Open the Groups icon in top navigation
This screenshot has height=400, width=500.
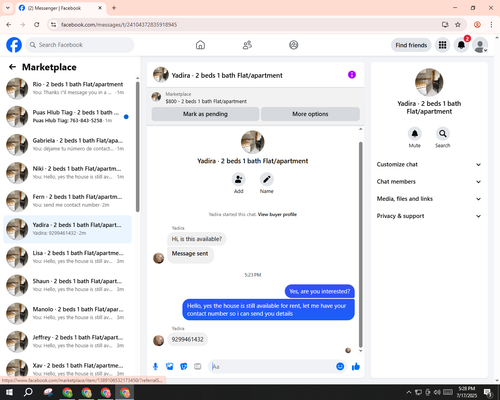(294, 45)
